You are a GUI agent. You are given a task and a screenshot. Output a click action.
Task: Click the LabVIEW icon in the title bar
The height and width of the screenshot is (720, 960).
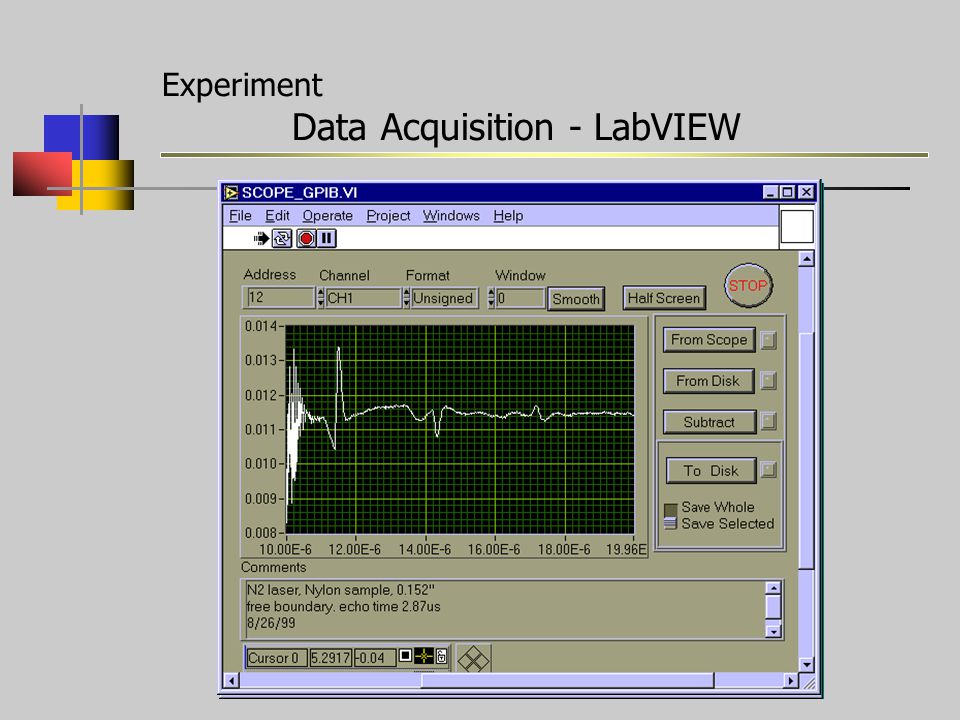coord(231,193)
